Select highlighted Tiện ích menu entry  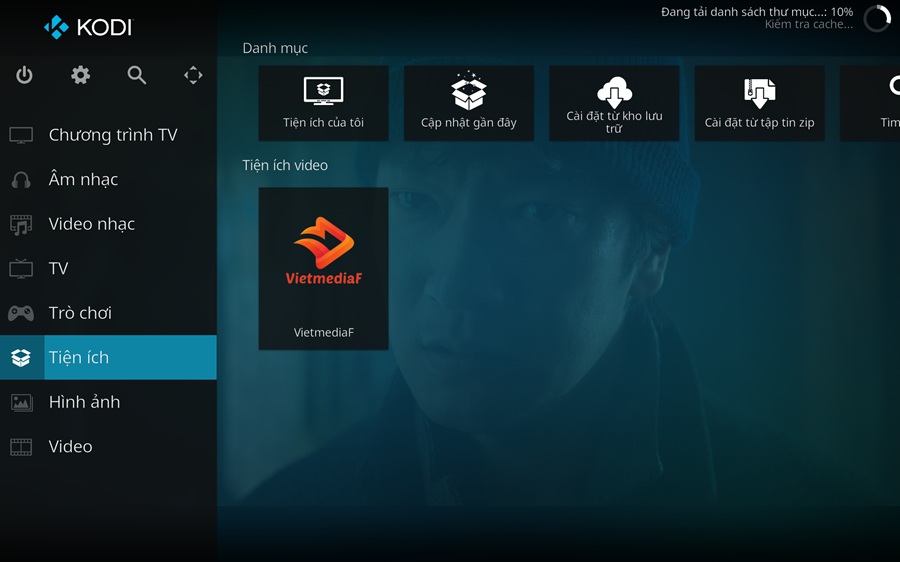[x=108, y=358]
